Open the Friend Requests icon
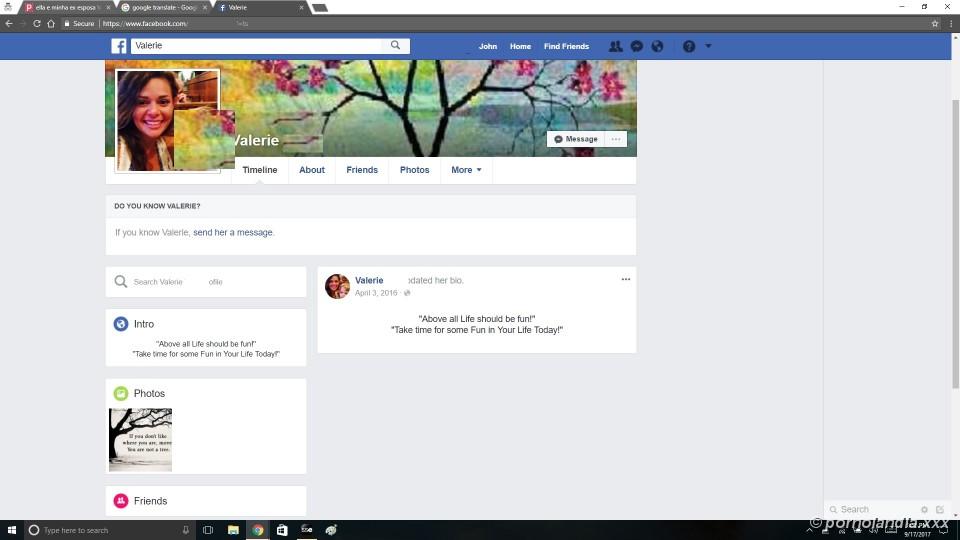The height and width of the screenshot is (540, 960). [615, 46]
